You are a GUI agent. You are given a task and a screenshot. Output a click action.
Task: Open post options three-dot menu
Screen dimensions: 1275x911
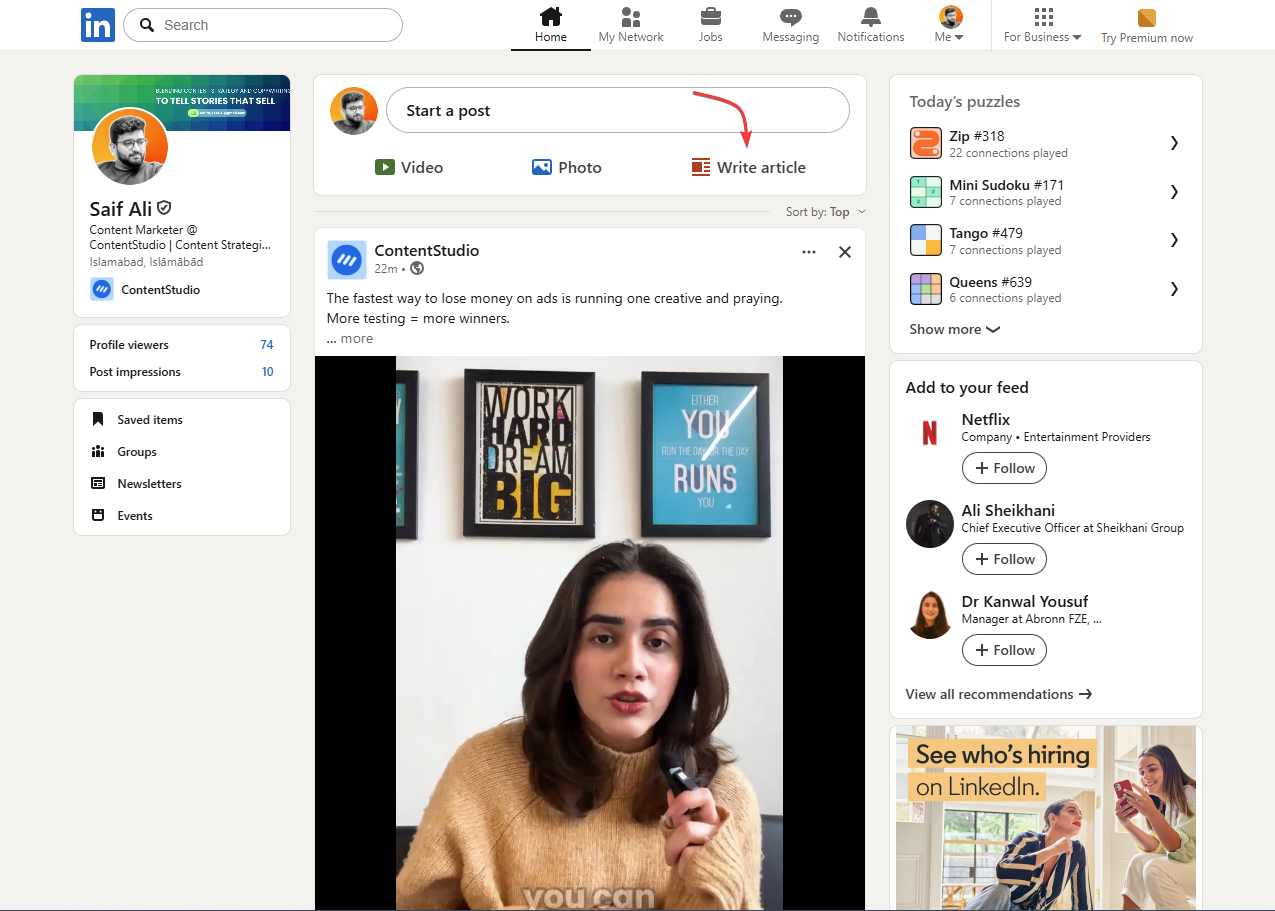tap(808, 252)
